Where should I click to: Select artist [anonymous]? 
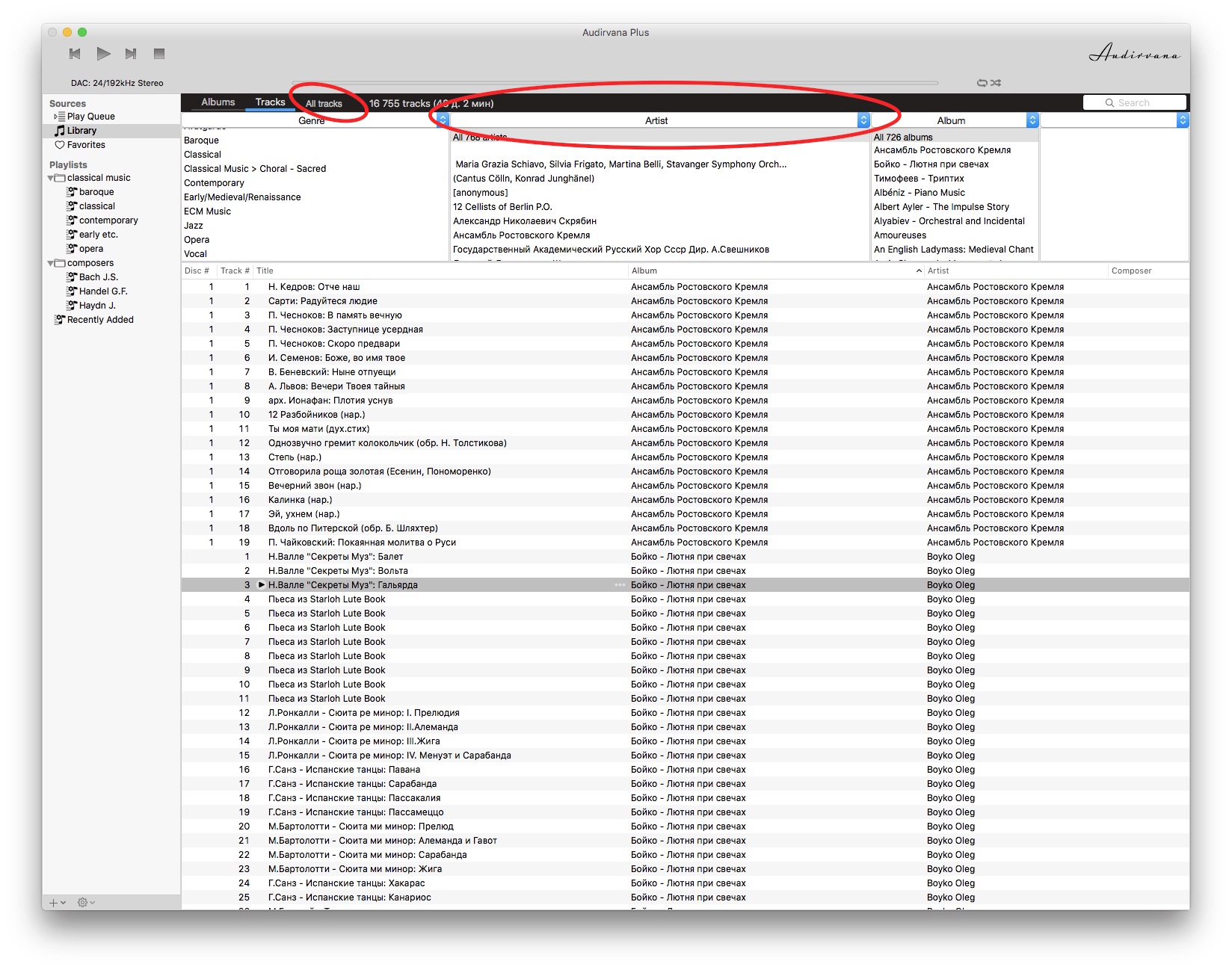480,193
